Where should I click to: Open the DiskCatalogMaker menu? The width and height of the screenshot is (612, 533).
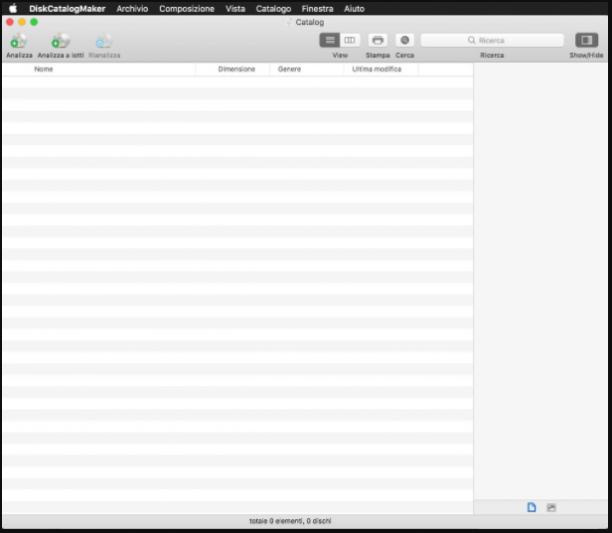click(67, 9)
